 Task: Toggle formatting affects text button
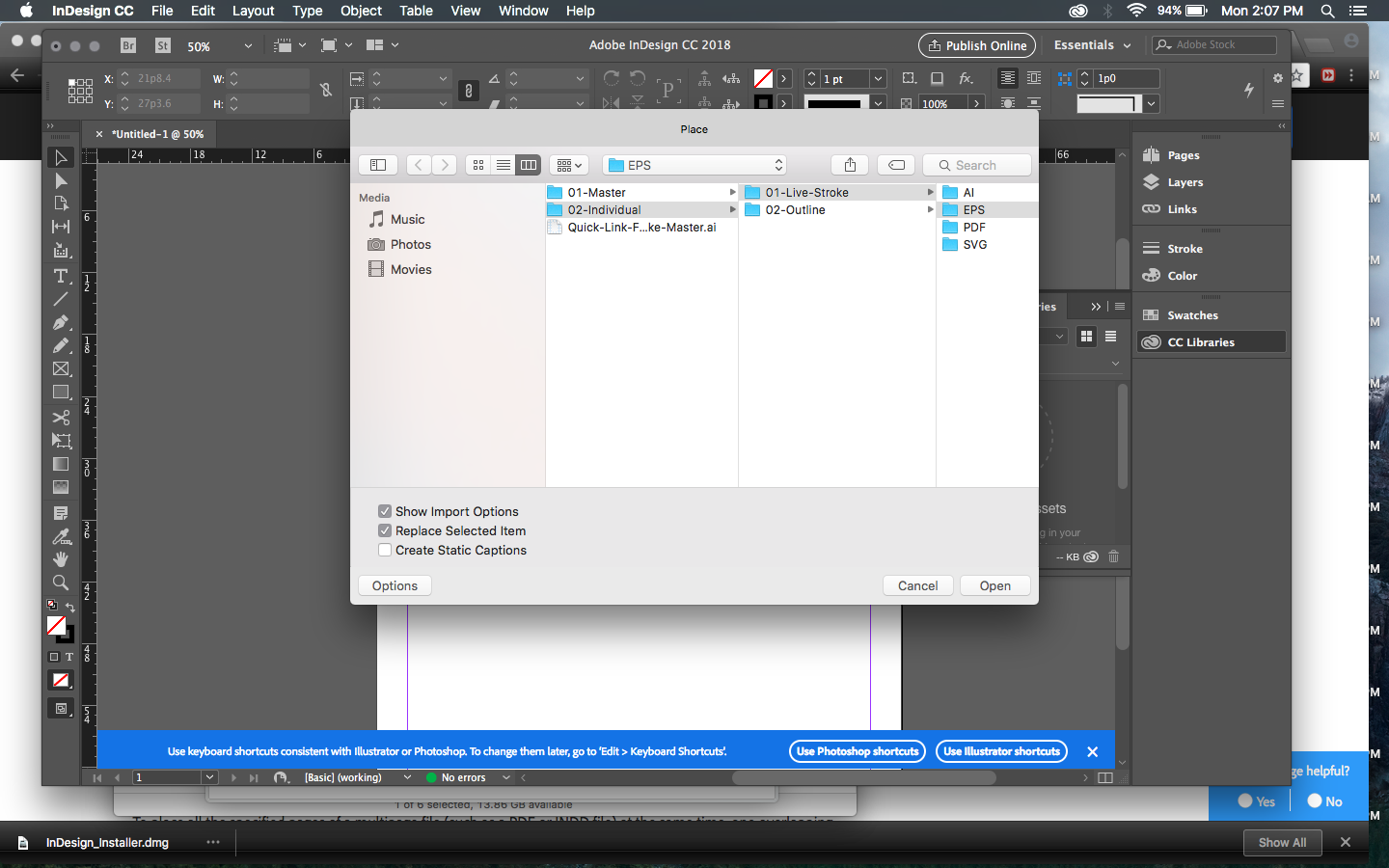pos(68,657)
